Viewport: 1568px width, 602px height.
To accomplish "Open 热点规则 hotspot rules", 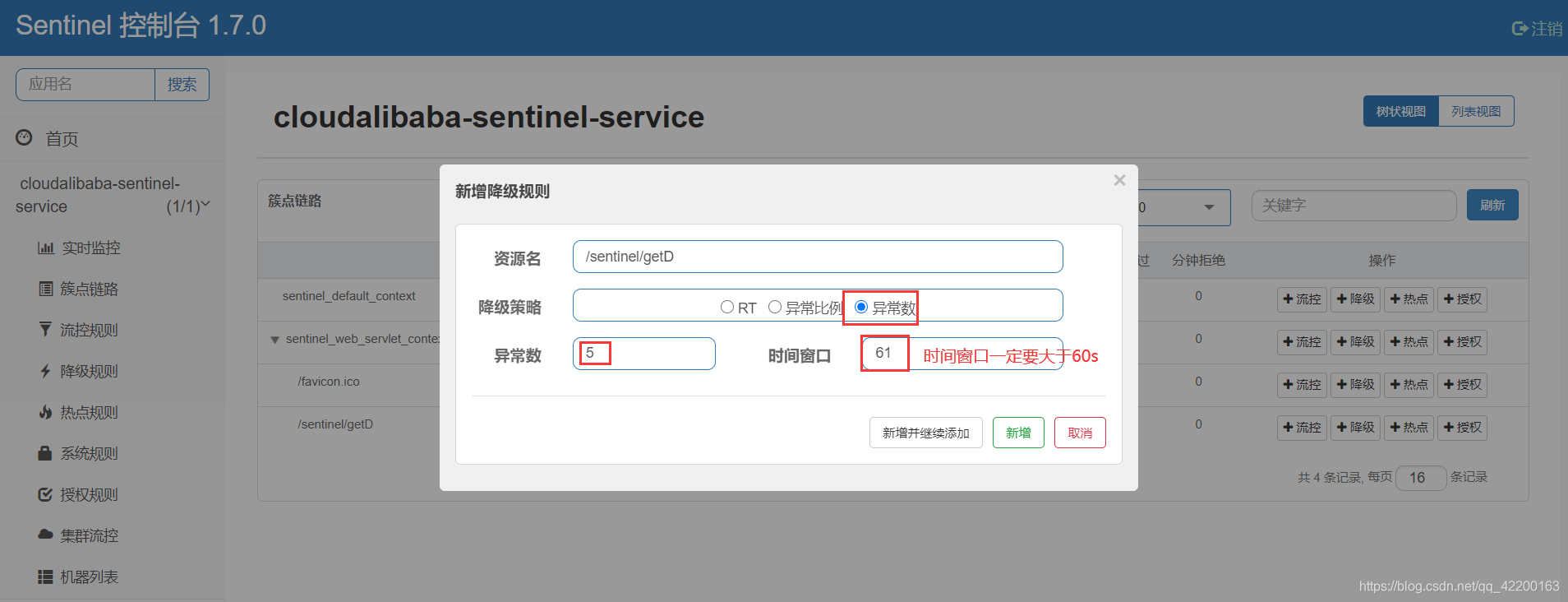I will point(79,412).
